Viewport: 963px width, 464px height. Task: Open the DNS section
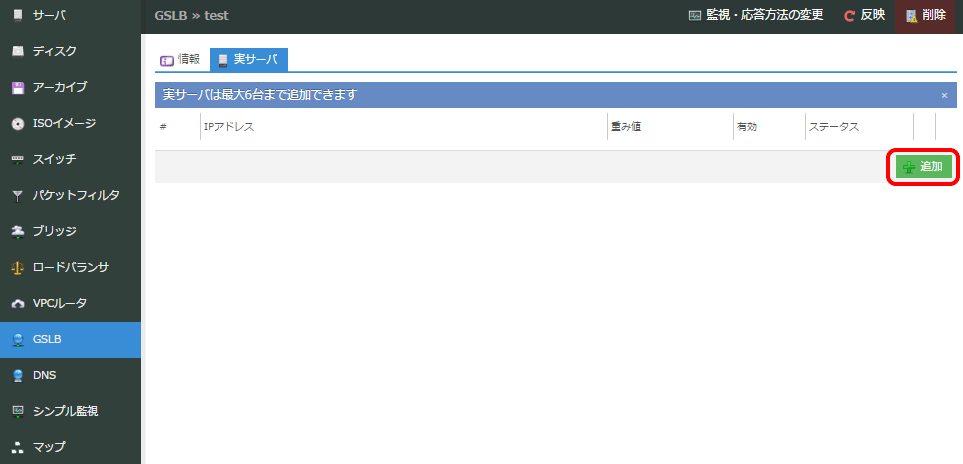click(x=44, y=375)
